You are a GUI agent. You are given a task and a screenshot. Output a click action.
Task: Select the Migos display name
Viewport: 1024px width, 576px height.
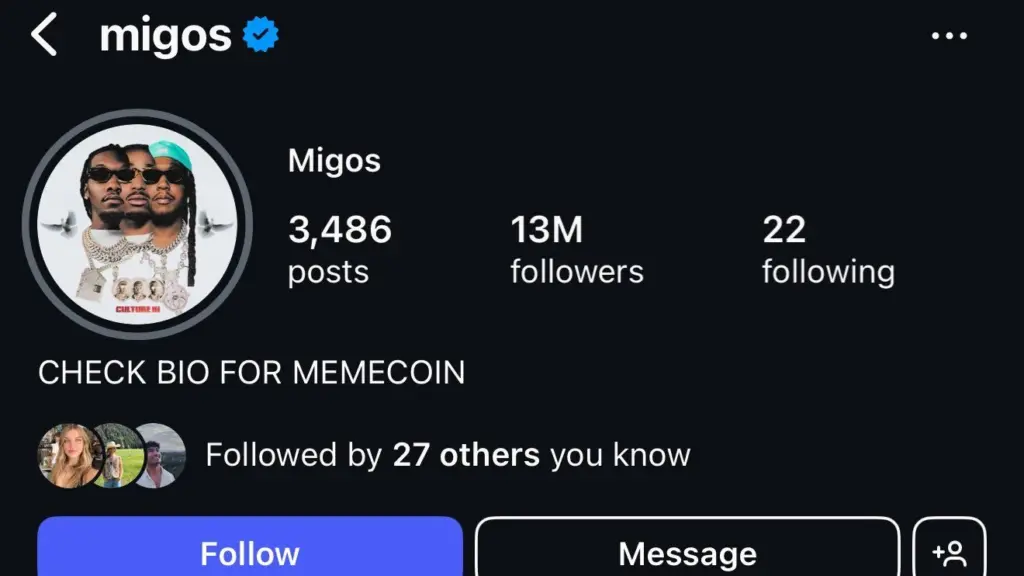pyautogui.click(x=335, y=160)
